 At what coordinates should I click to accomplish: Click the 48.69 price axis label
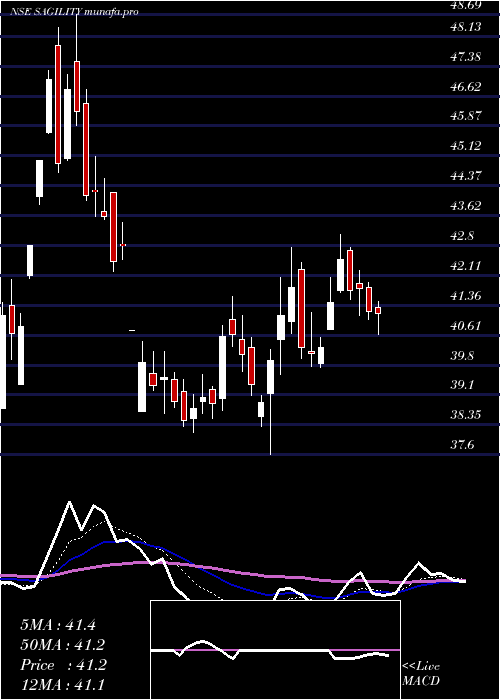coord(466,5)
